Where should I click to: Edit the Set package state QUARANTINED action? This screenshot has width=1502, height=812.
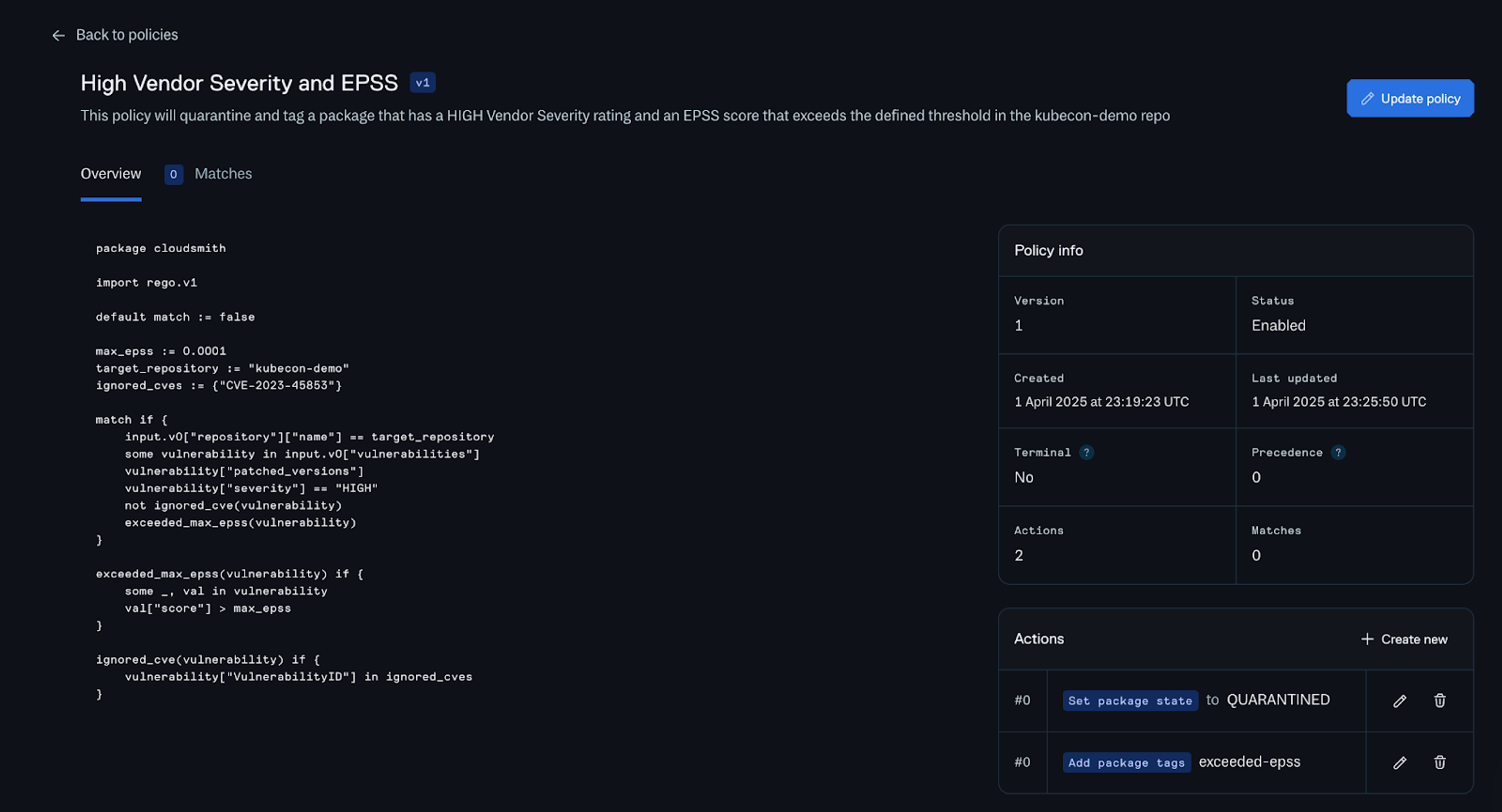tap(1400, 701)
